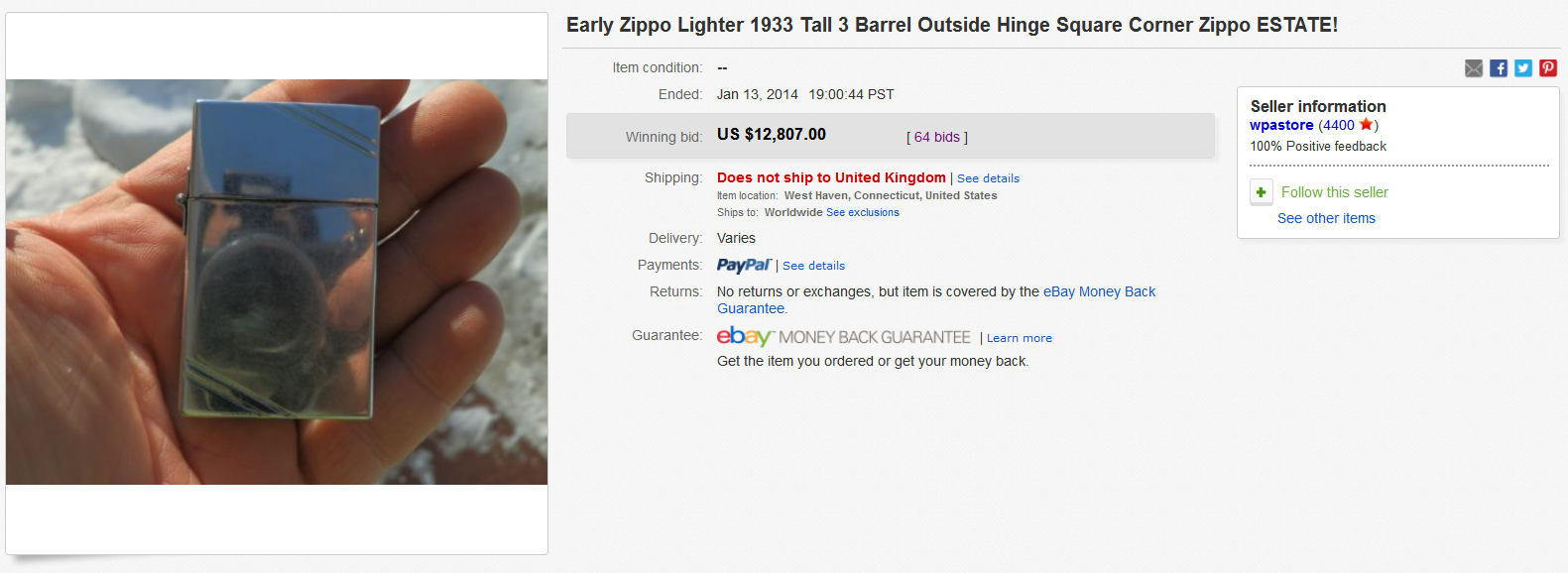Share the listing on Twitter
This screenshot has width=1568, height=573.
1523,67
